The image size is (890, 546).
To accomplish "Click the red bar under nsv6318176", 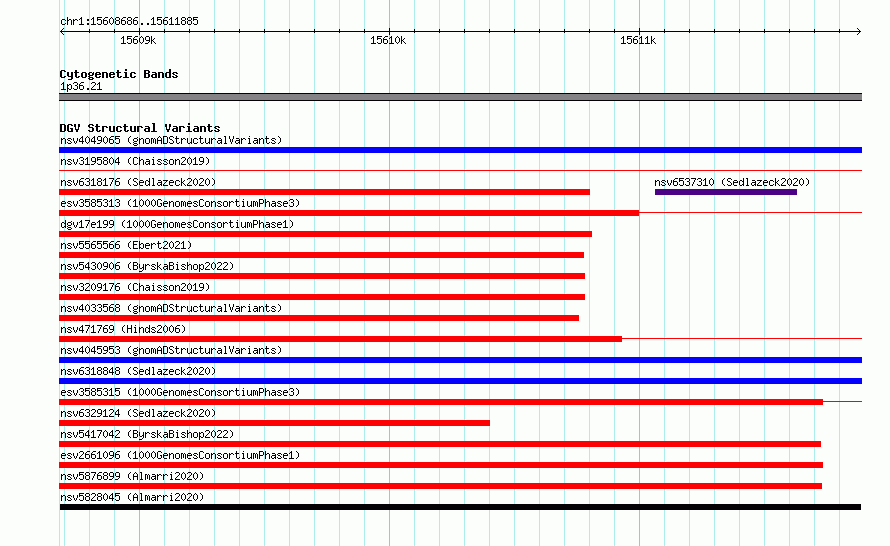I will [324, 192].
